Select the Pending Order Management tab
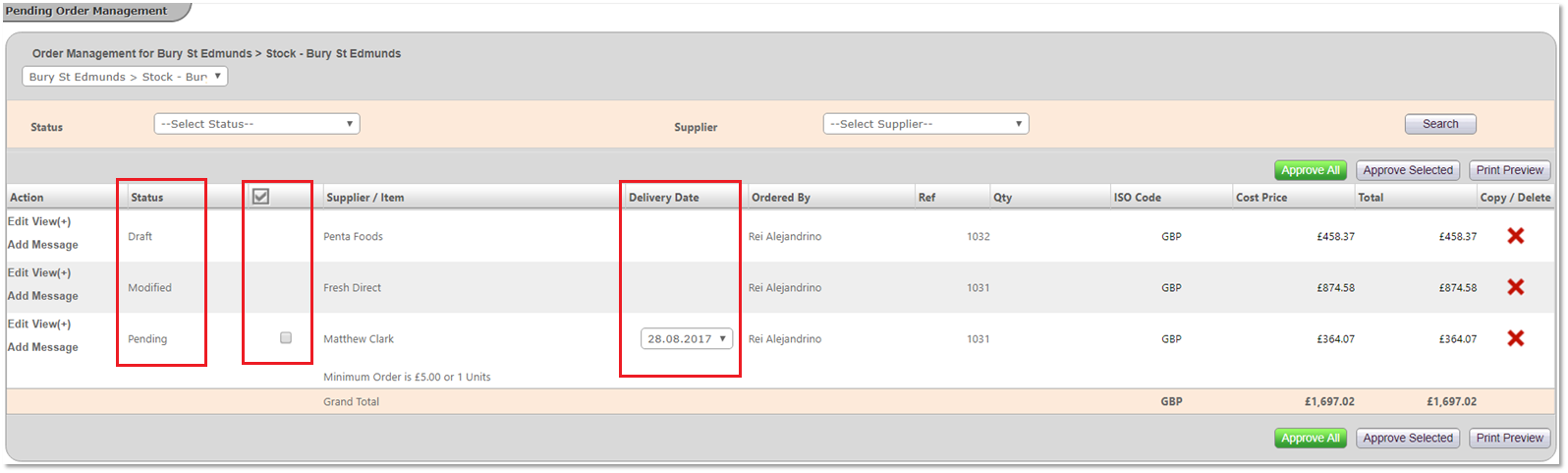The image size is (1568, 473). coord(86,11)
